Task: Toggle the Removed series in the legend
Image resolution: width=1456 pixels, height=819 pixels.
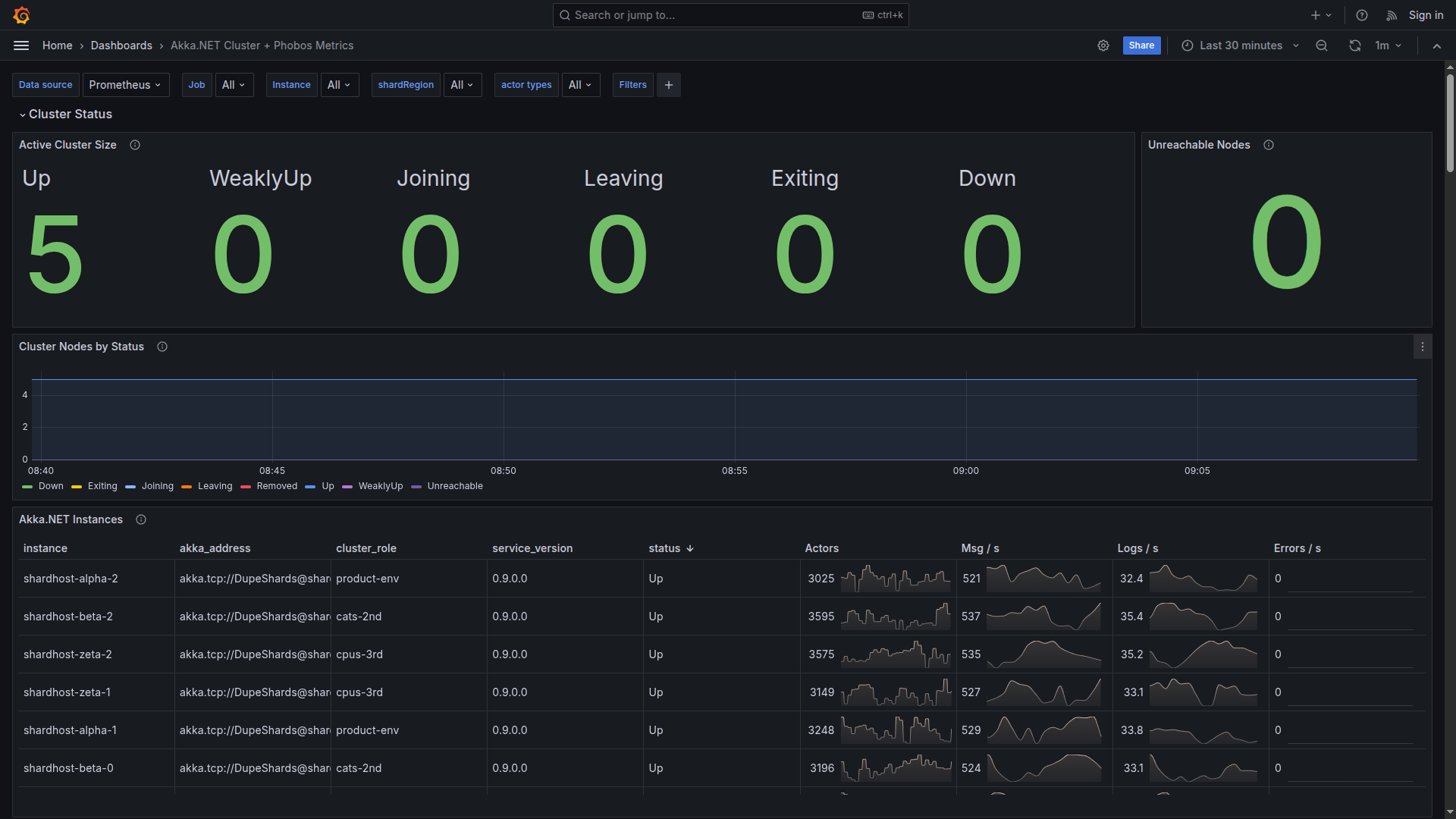Action: coord(277,486)
